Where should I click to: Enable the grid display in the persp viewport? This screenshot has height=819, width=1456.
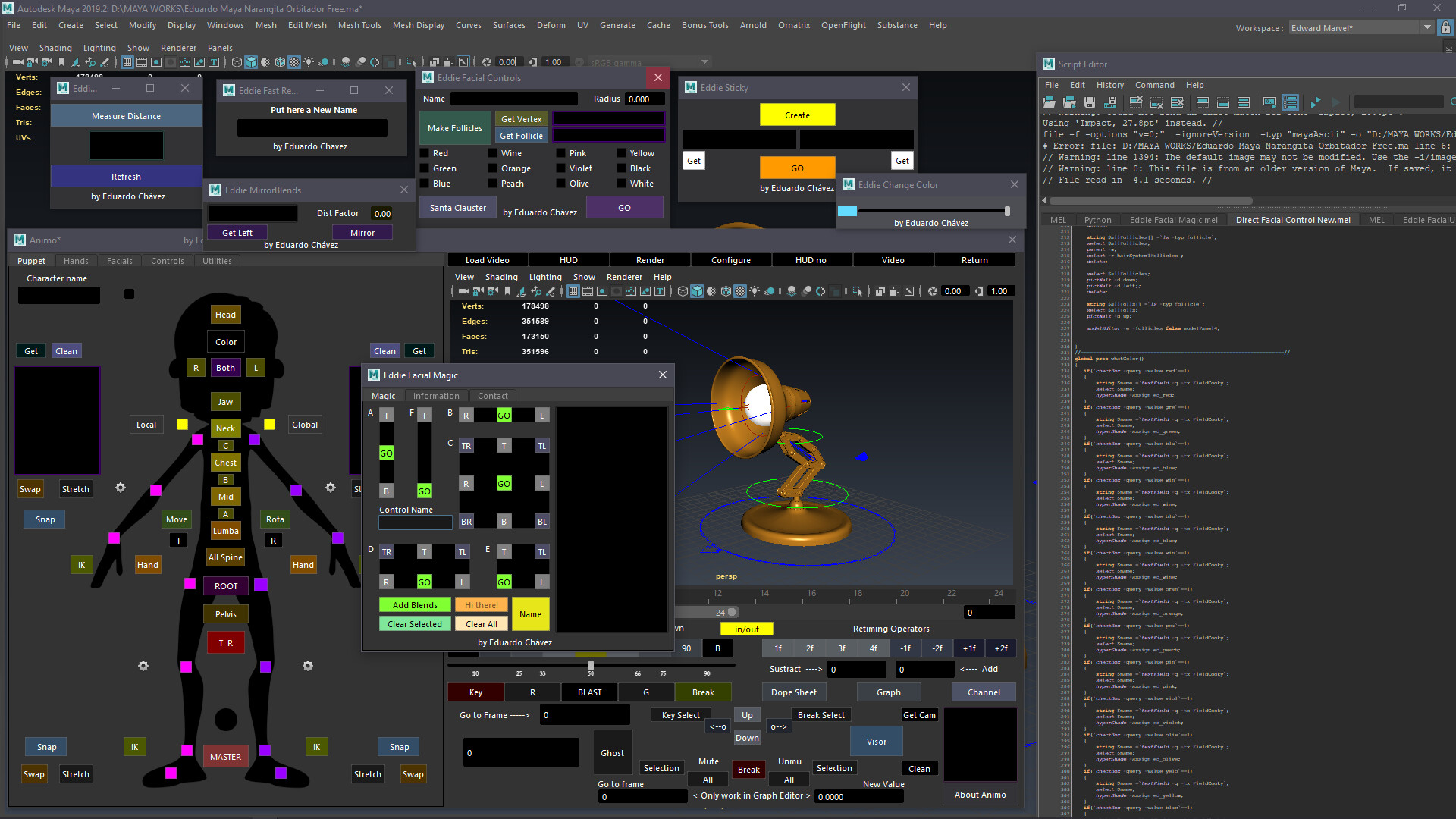pyautogui.click(x=573, y=290)
